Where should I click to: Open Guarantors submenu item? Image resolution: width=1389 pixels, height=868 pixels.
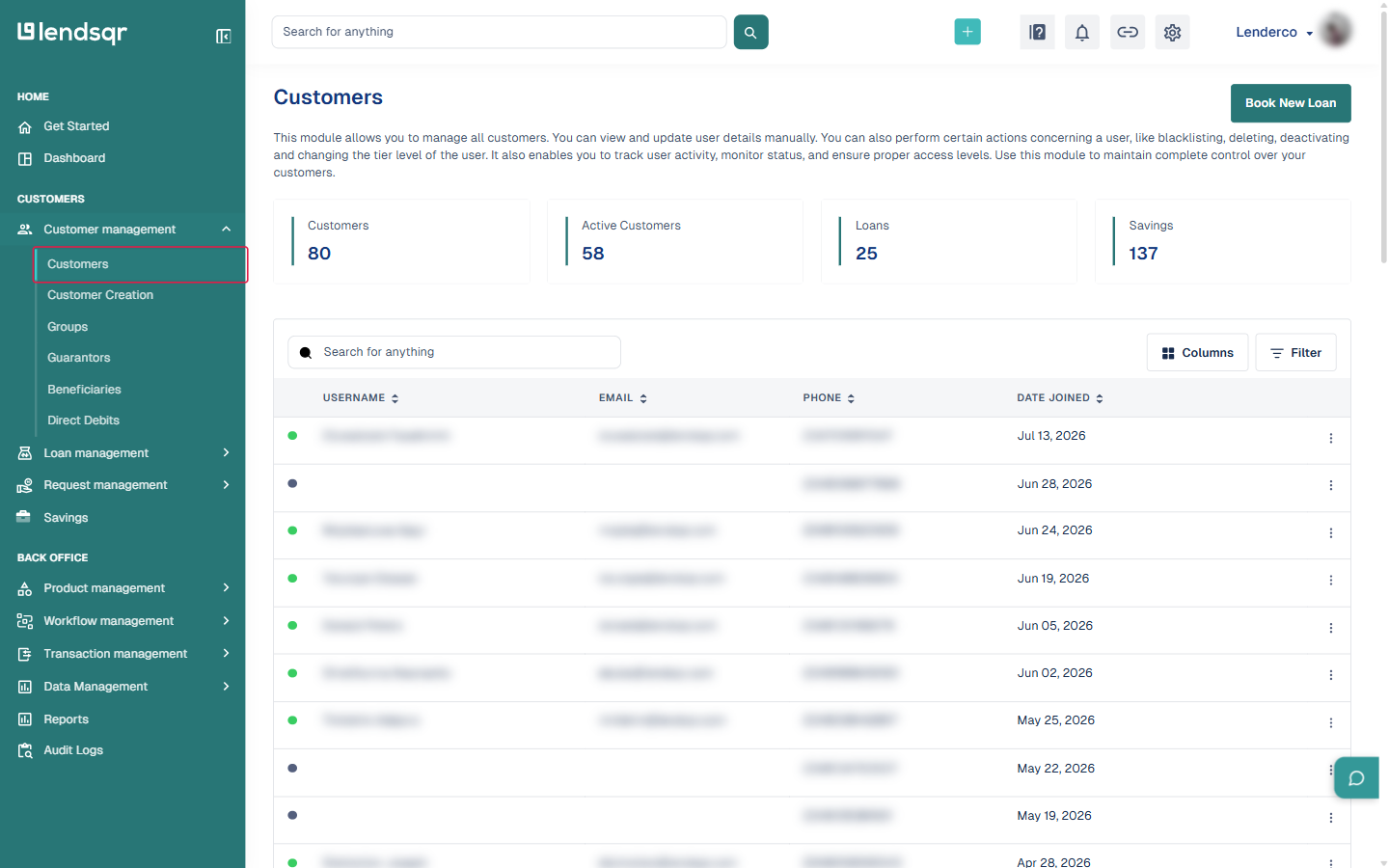pyautogui.click(x=79, y=358)
